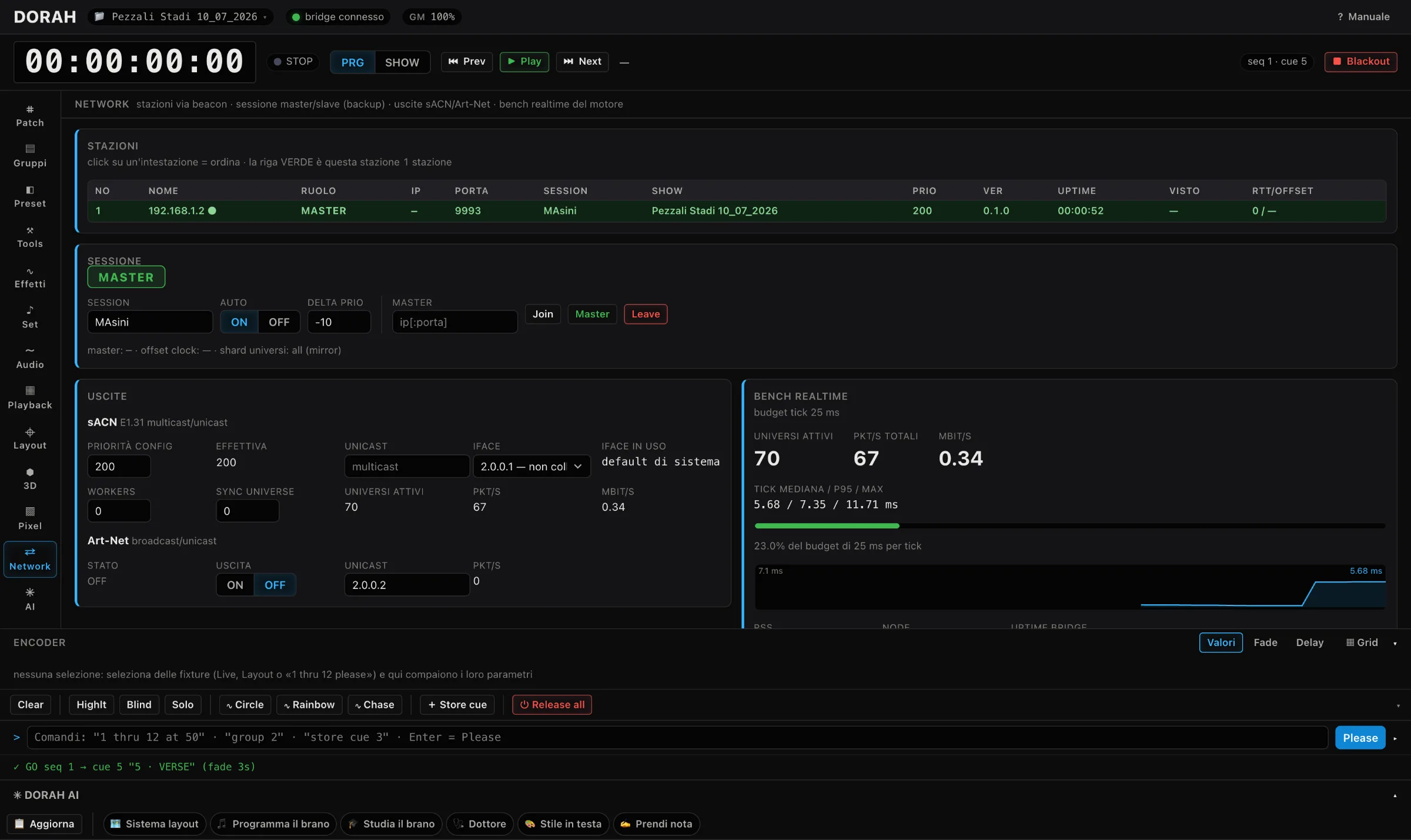The height and width of the screenshot is (840, 1411).
Task: Toggle the Highlt mode button
Action: coord(91,705)
